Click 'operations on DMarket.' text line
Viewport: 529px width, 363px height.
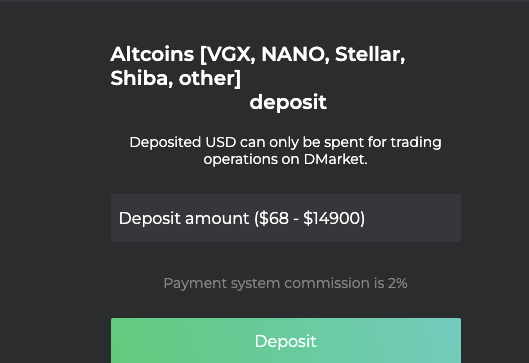coord(285,159)
